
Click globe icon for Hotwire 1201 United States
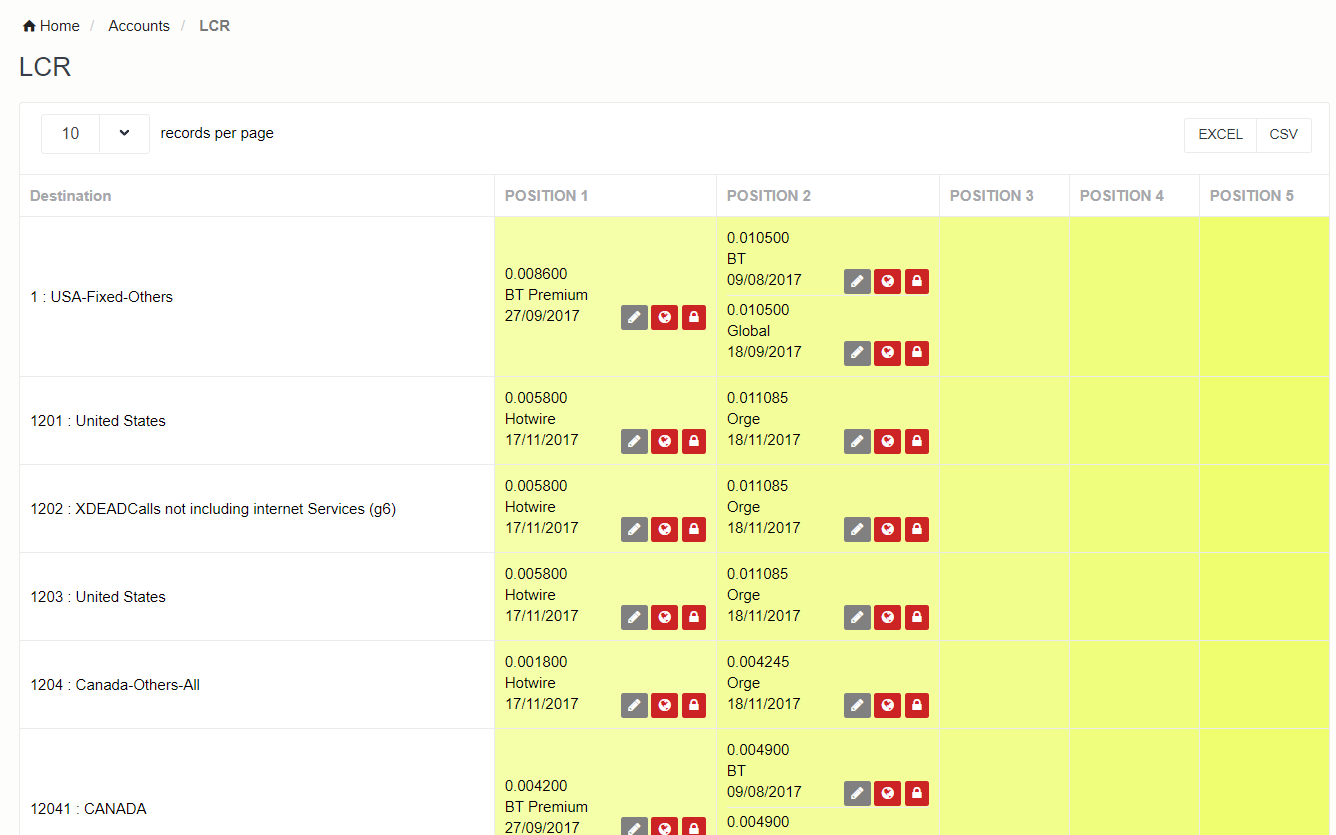tap(665, 441)
